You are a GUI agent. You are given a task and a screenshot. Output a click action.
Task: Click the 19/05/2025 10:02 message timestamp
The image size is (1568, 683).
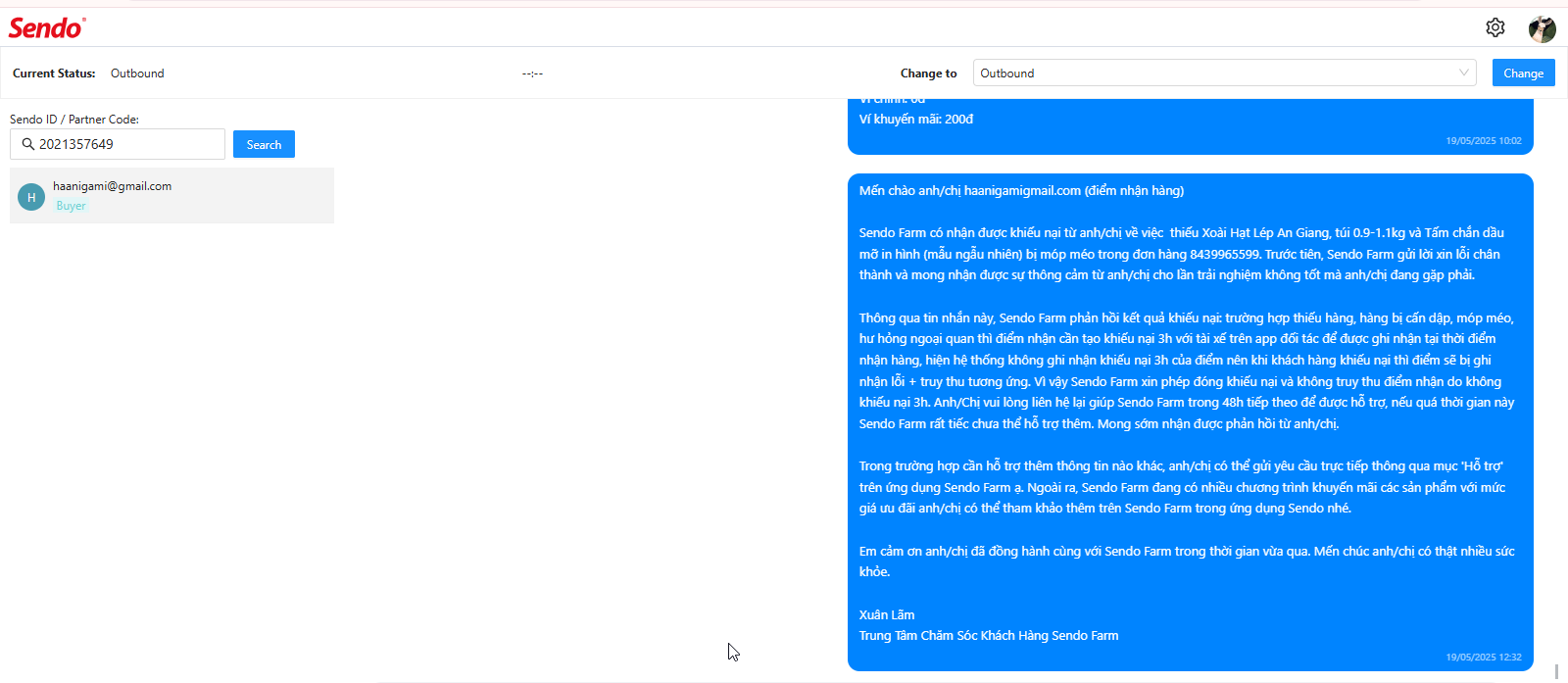click(x=1484, y=141)
